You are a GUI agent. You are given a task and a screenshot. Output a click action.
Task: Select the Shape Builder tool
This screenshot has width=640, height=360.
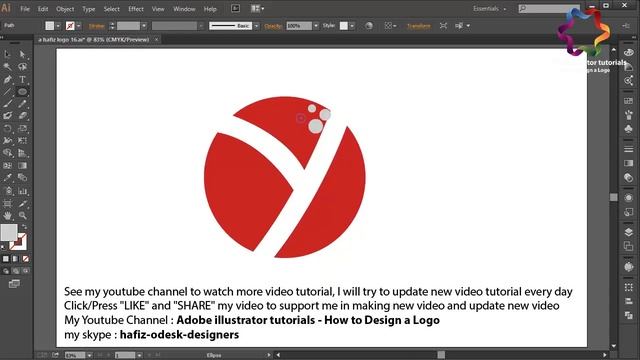point(7,153)
